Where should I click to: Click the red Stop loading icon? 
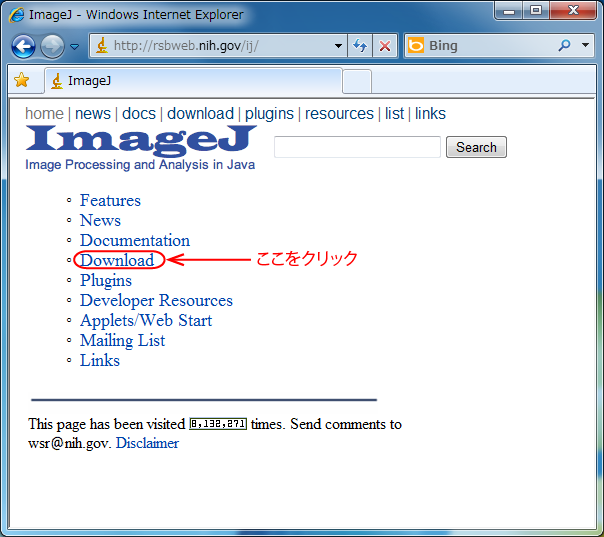pos(385,46)
